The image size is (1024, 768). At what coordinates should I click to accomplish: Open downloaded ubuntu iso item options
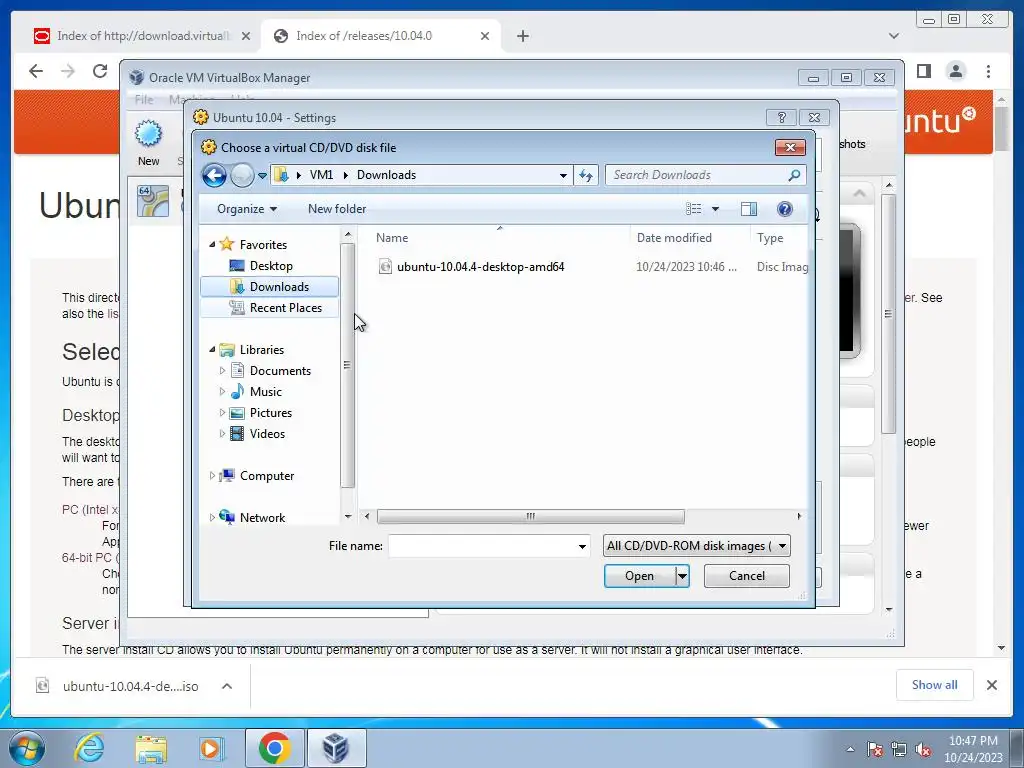coord(227,686)
